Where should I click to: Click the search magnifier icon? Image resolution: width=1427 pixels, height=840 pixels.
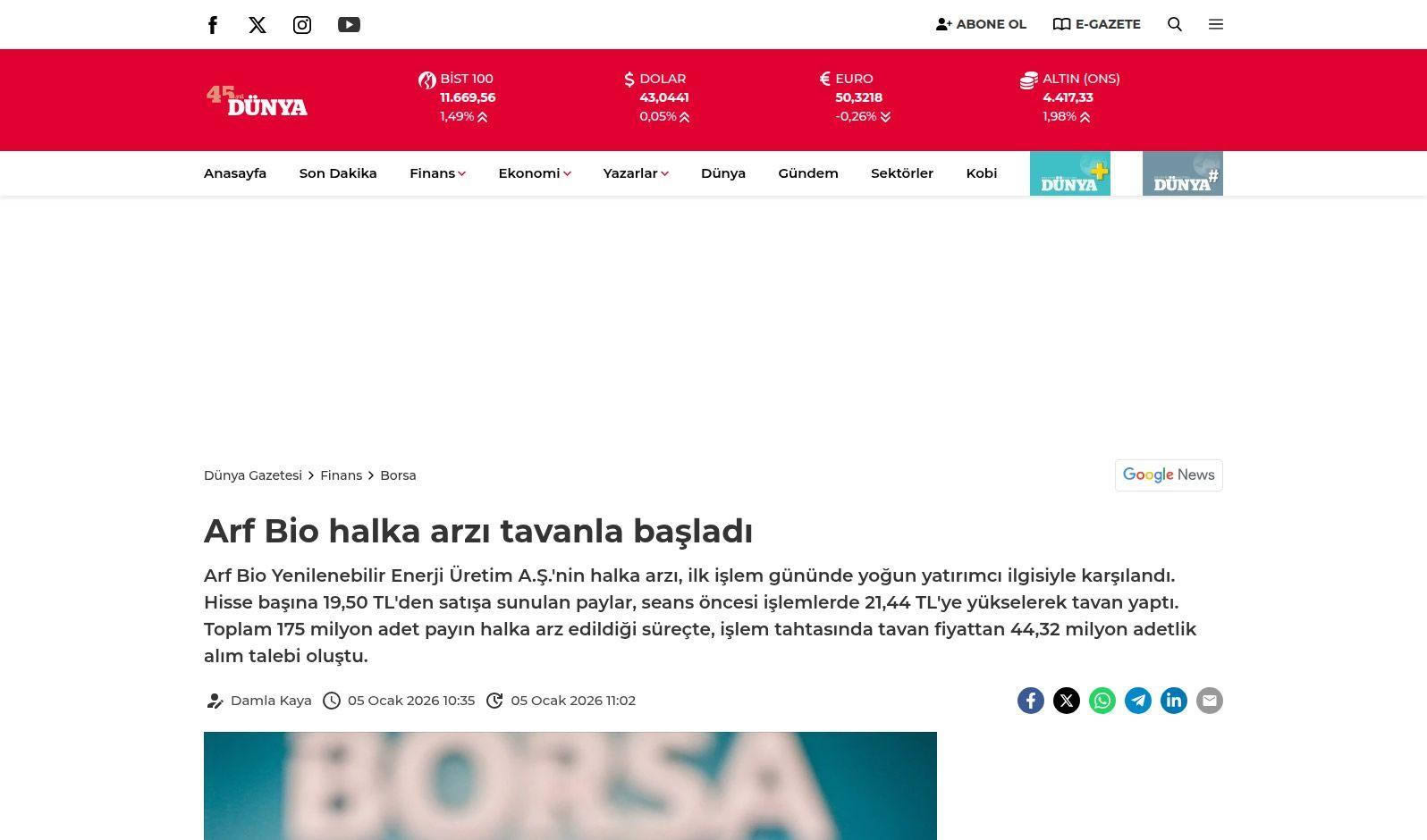(x=1175, y=24)
